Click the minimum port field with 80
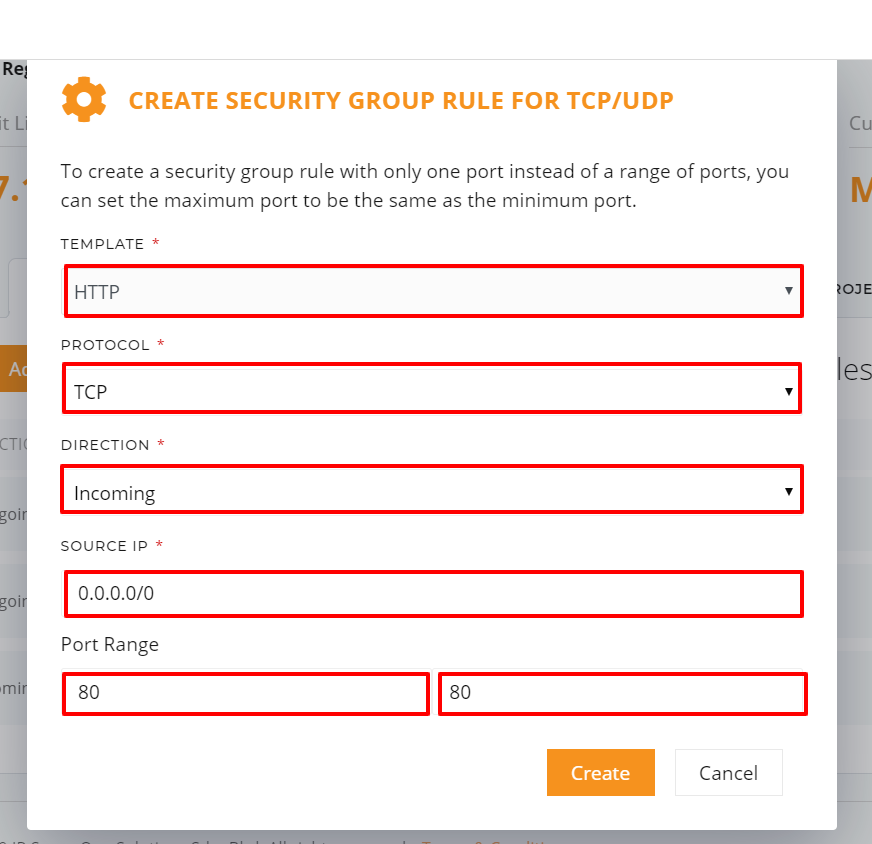Viewport: 872px width, 844px height. click(246, 693)
